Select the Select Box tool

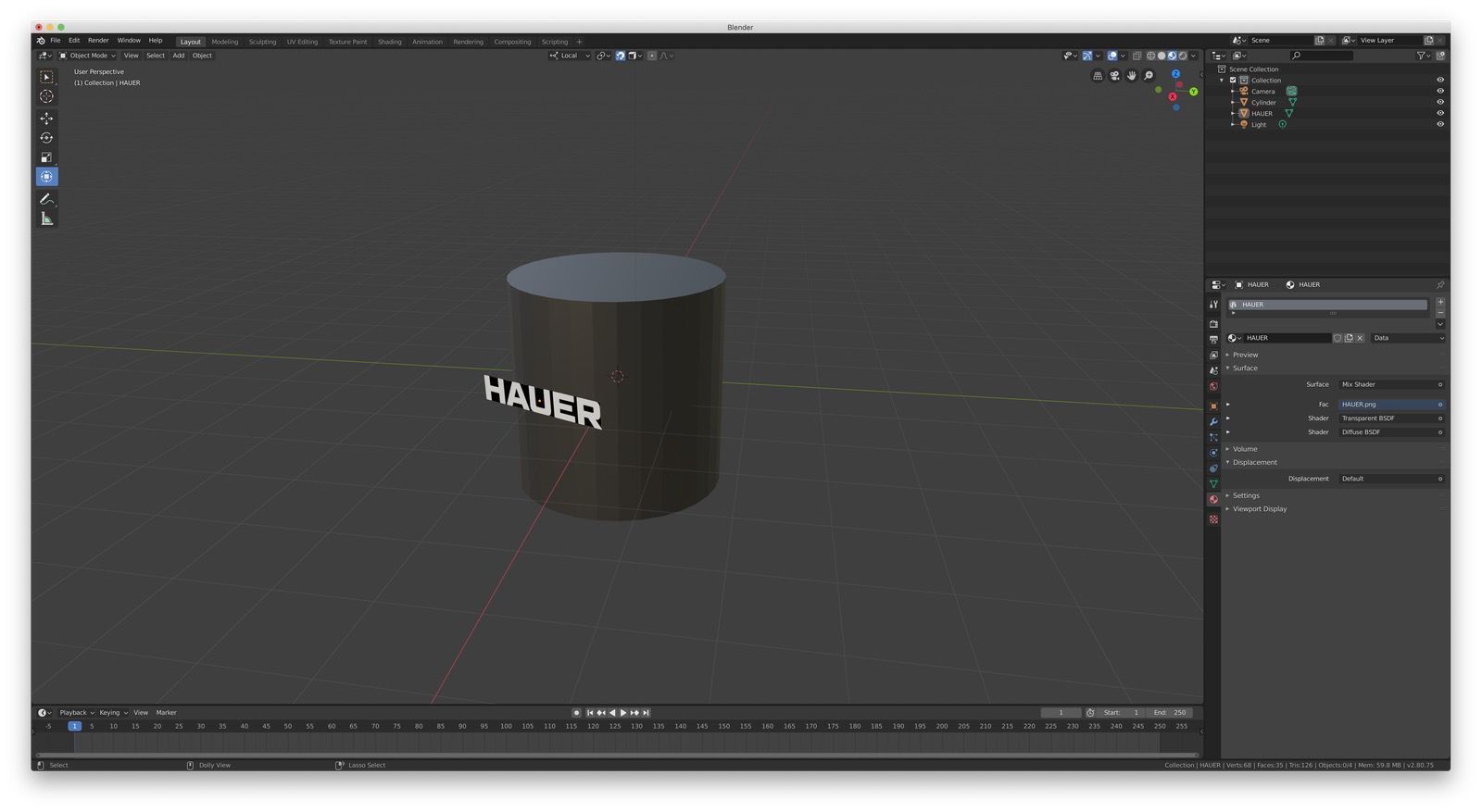[x=46, y=77]
